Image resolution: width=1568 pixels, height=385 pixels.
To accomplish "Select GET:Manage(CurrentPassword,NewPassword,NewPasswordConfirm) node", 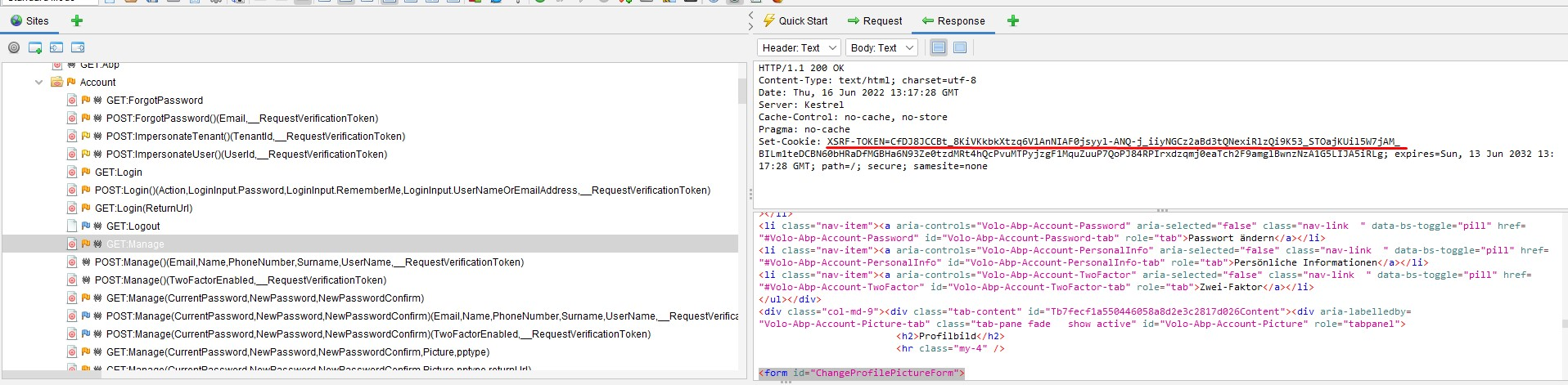I will click(x=265, y=298).
